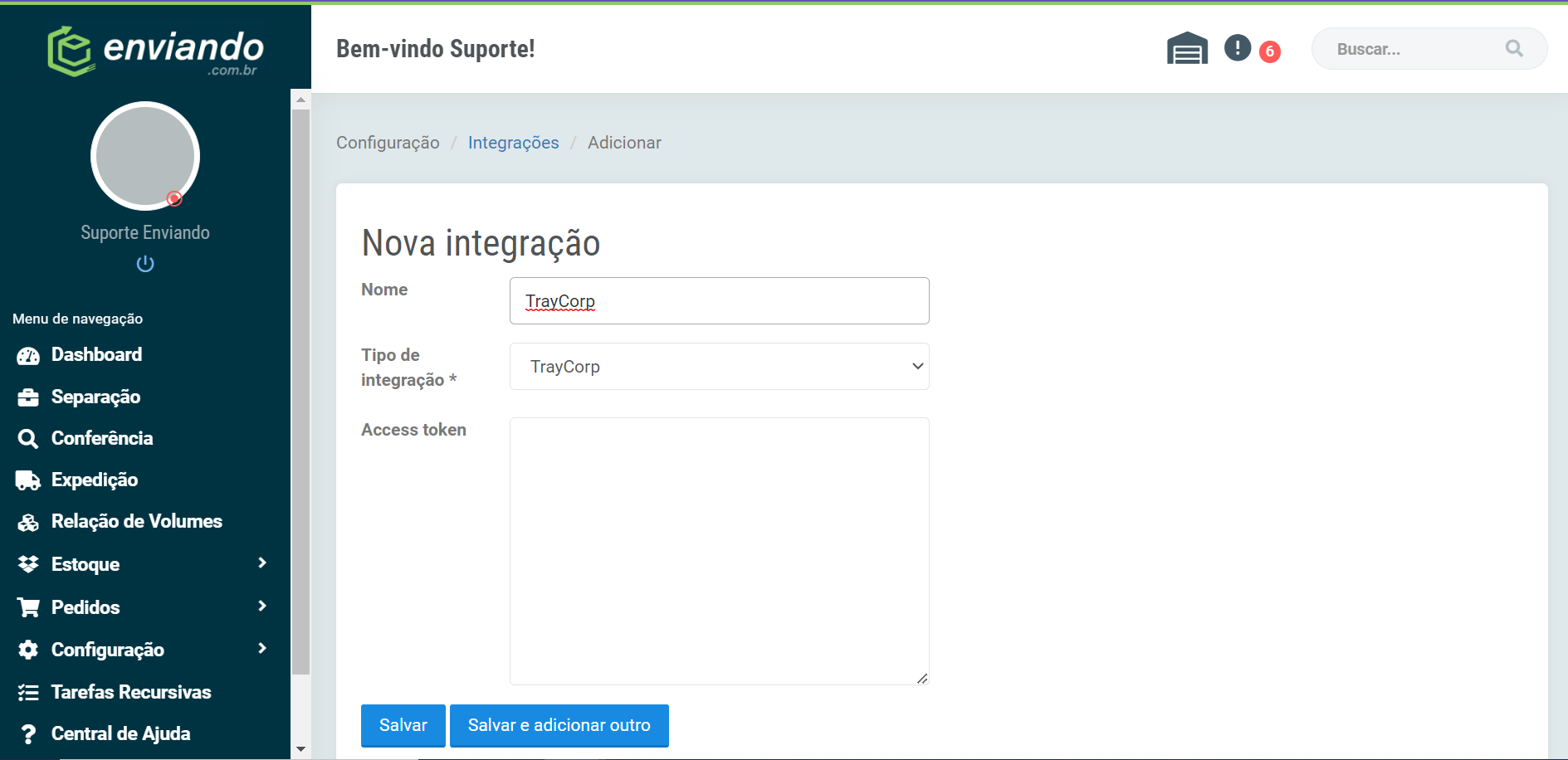Click the textarea resize handle corner
This screenshot has width=1568, height=760.
(922, 679)
